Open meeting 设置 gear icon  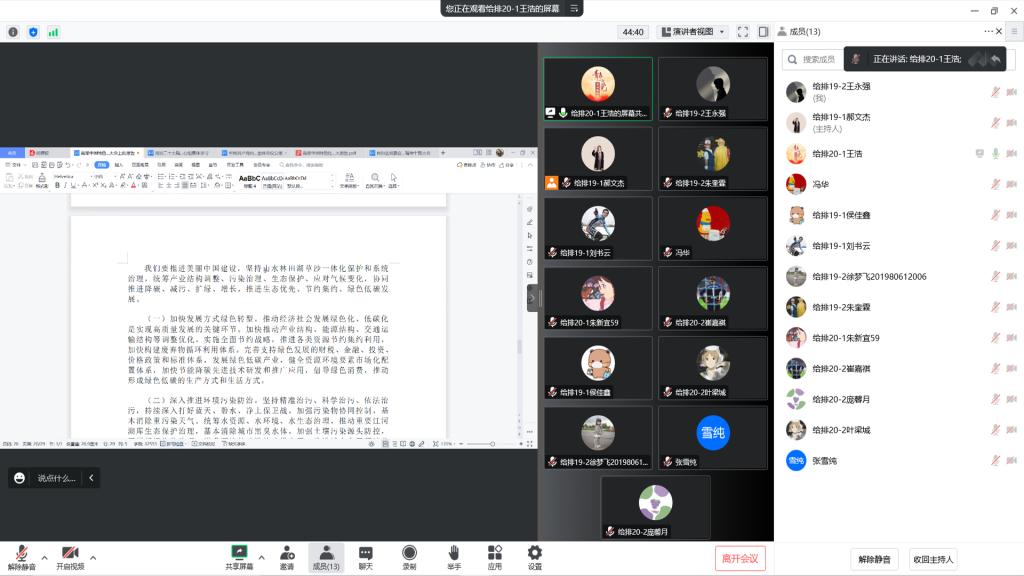pos(535,553)
